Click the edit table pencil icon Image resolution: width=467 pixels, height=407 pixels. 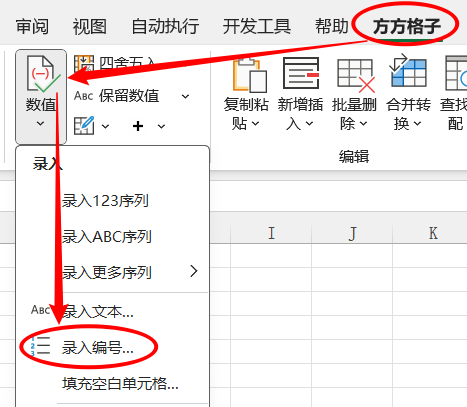(84, 126)
